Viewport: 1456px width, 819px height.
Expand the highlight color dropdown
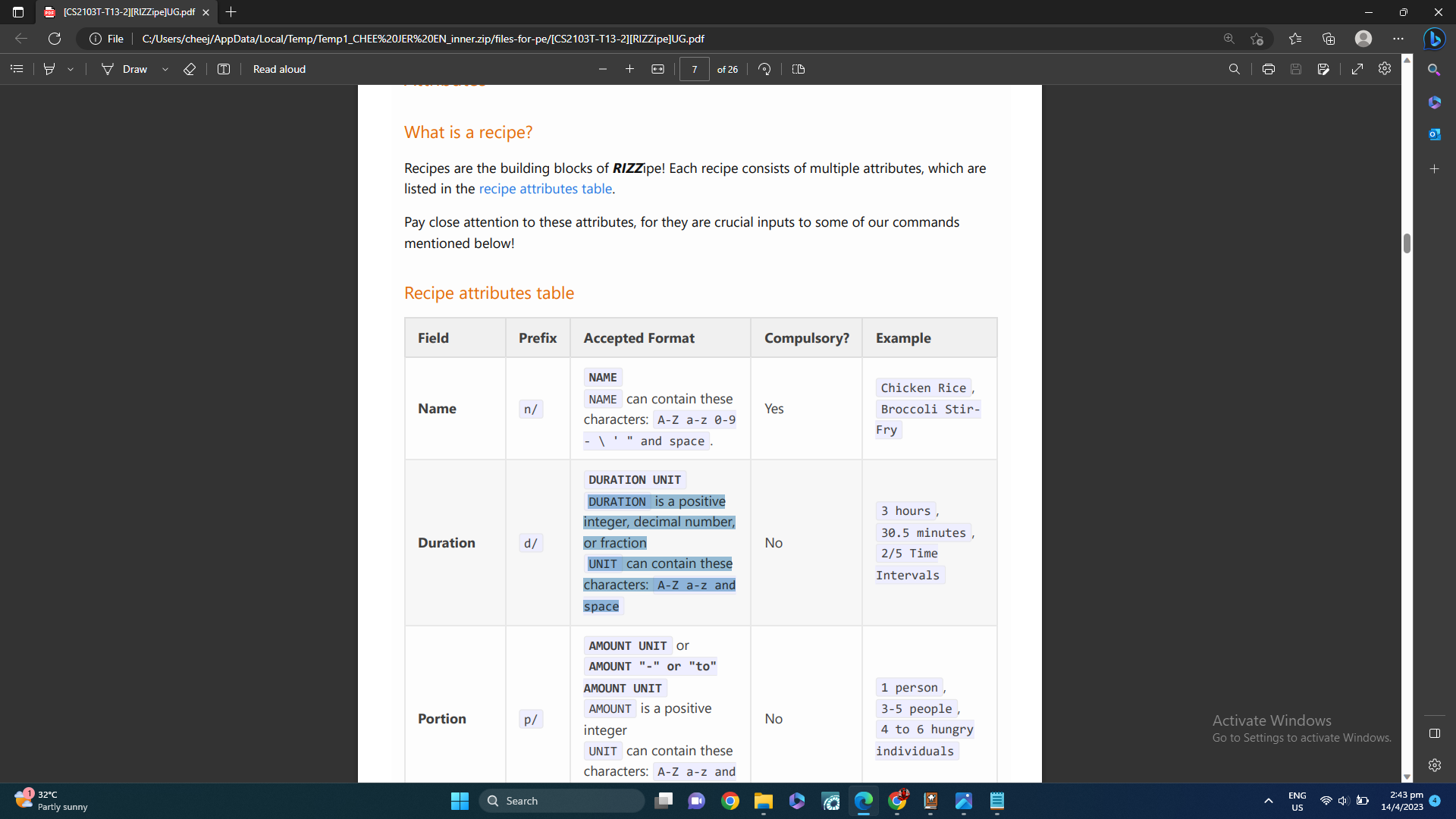coord(71,69)
